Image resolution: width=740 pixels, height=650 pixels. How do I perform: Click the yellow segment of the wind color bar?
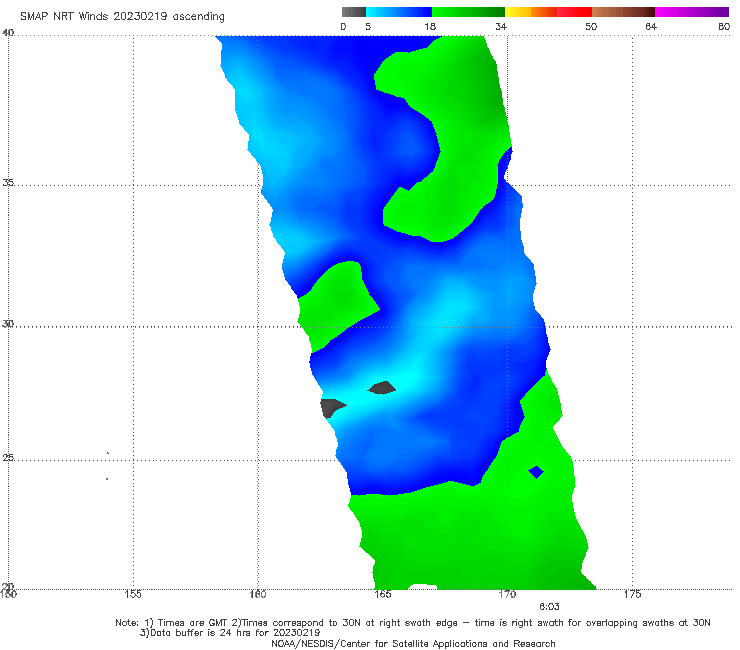pyautogui.click(x=518, y=12)
